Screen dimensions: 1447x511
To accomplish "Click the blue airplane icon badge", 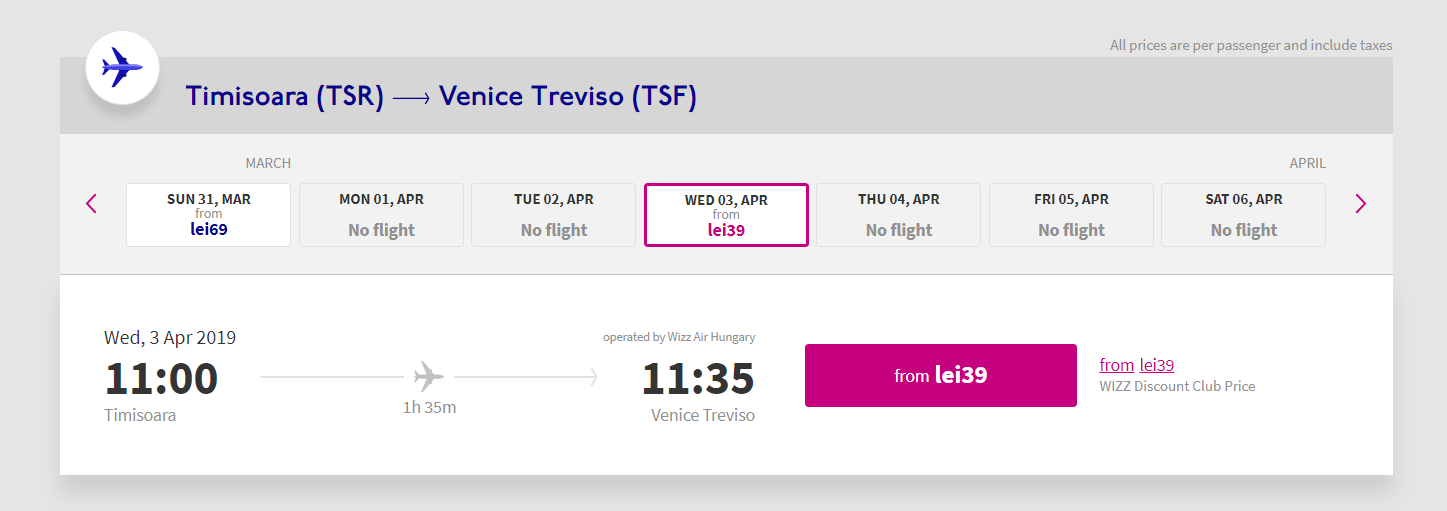I will click(123, 68).
